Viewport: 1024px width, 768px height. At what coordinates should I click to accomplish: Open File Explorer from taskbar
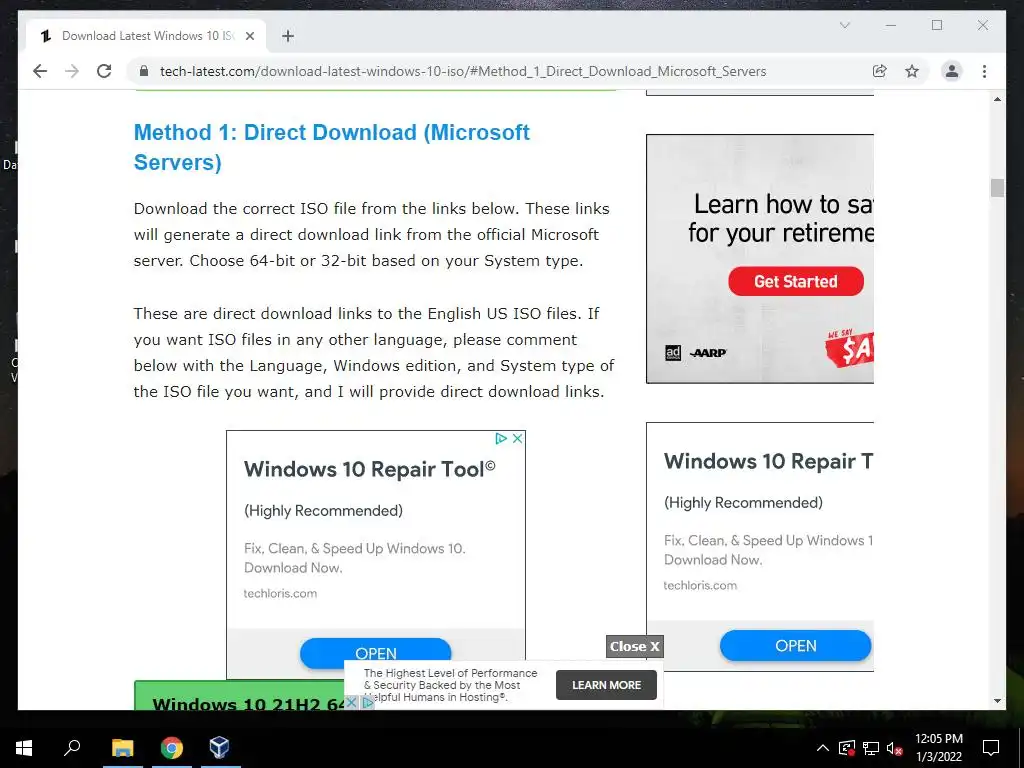pyautogui.click(x=122, y=748)
